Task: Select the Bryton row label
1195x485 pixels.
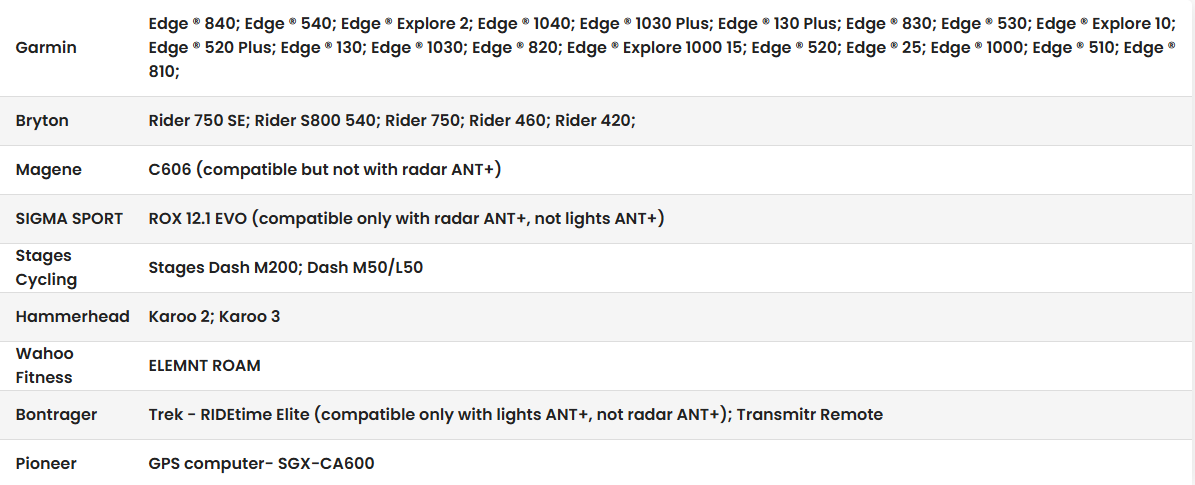Action: click(42, 120)
